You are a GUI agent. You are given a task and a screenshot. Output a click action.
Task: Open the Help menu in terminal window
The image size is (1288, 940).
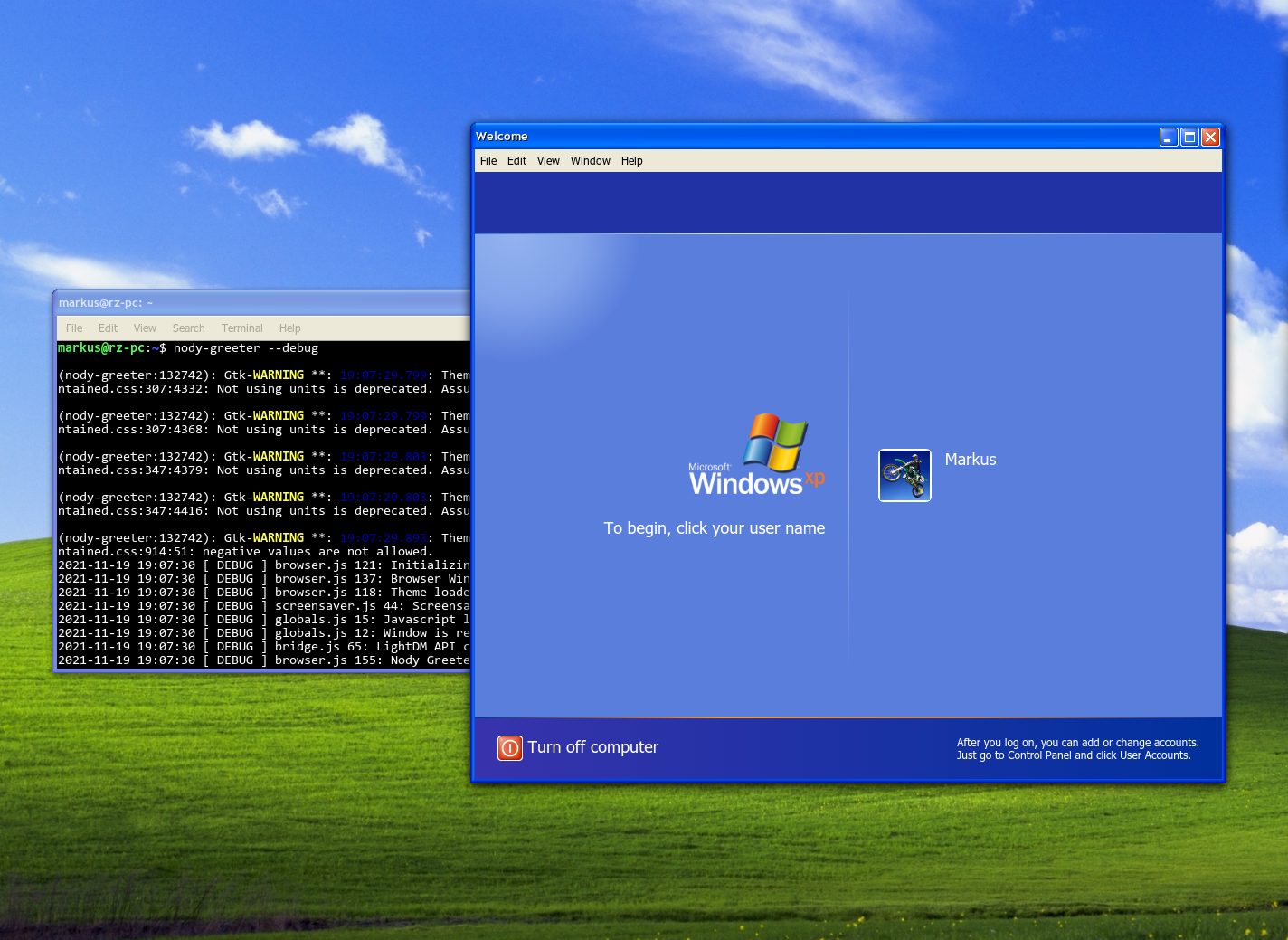coord(289,328)
